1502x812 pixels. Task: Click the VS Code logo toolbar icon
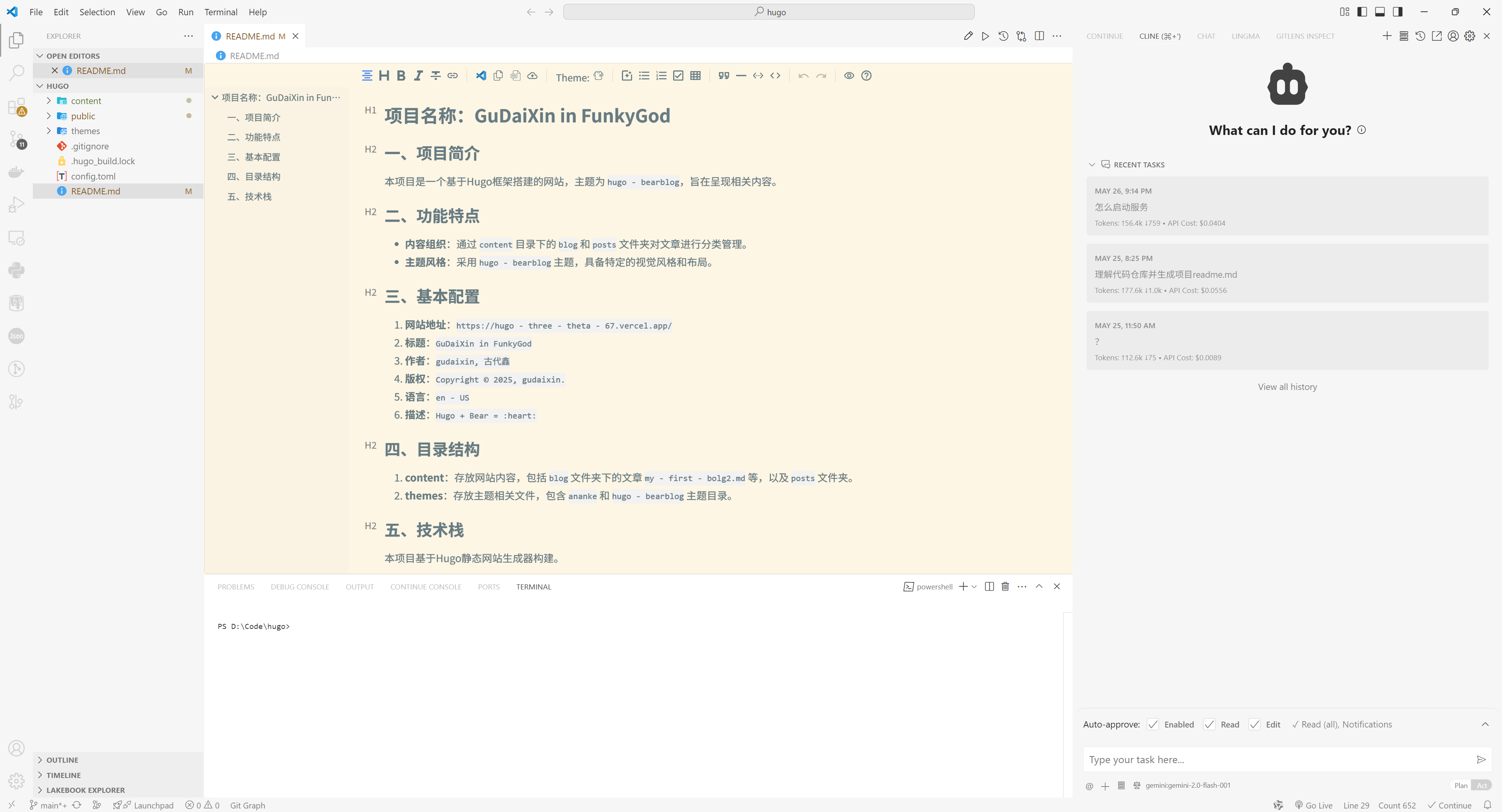pyautogui.click(x=481, y=76)
